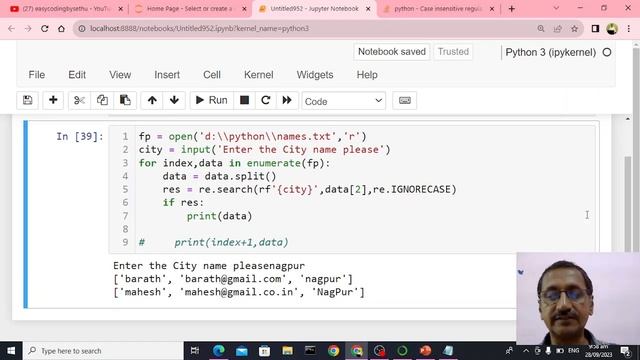640x360 pixels.
Task: Click the output line containing barath
Action: coord(233,279)
